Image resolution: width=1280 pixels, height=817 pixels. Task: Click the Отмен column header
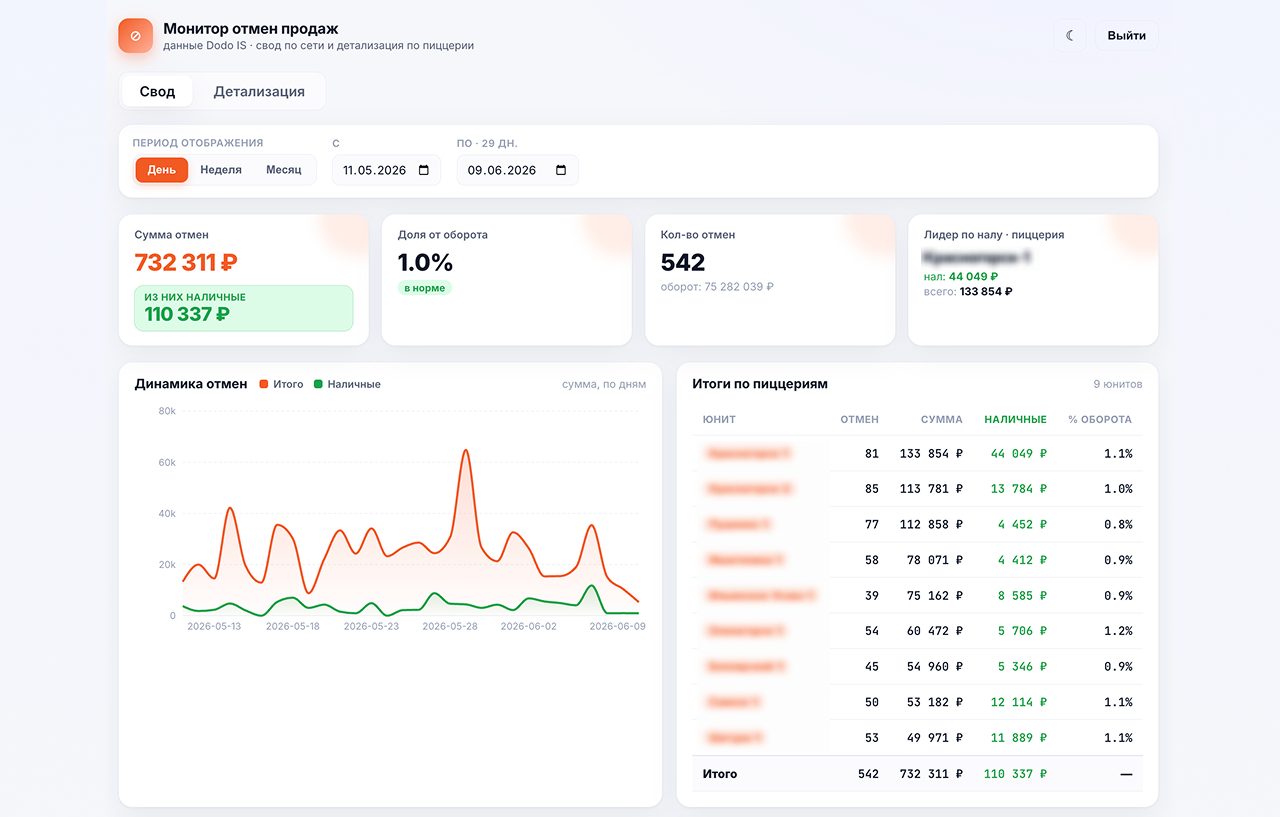tap(860, 420)
